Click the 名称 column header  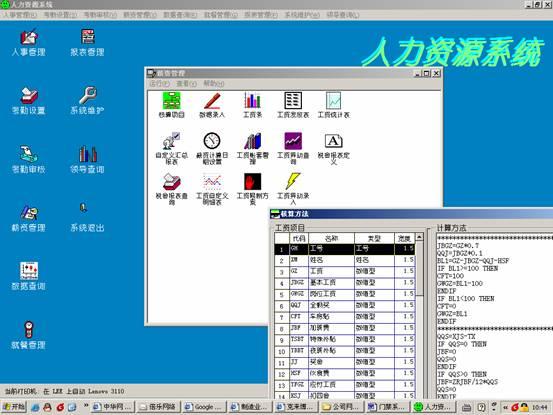(331, 238)
